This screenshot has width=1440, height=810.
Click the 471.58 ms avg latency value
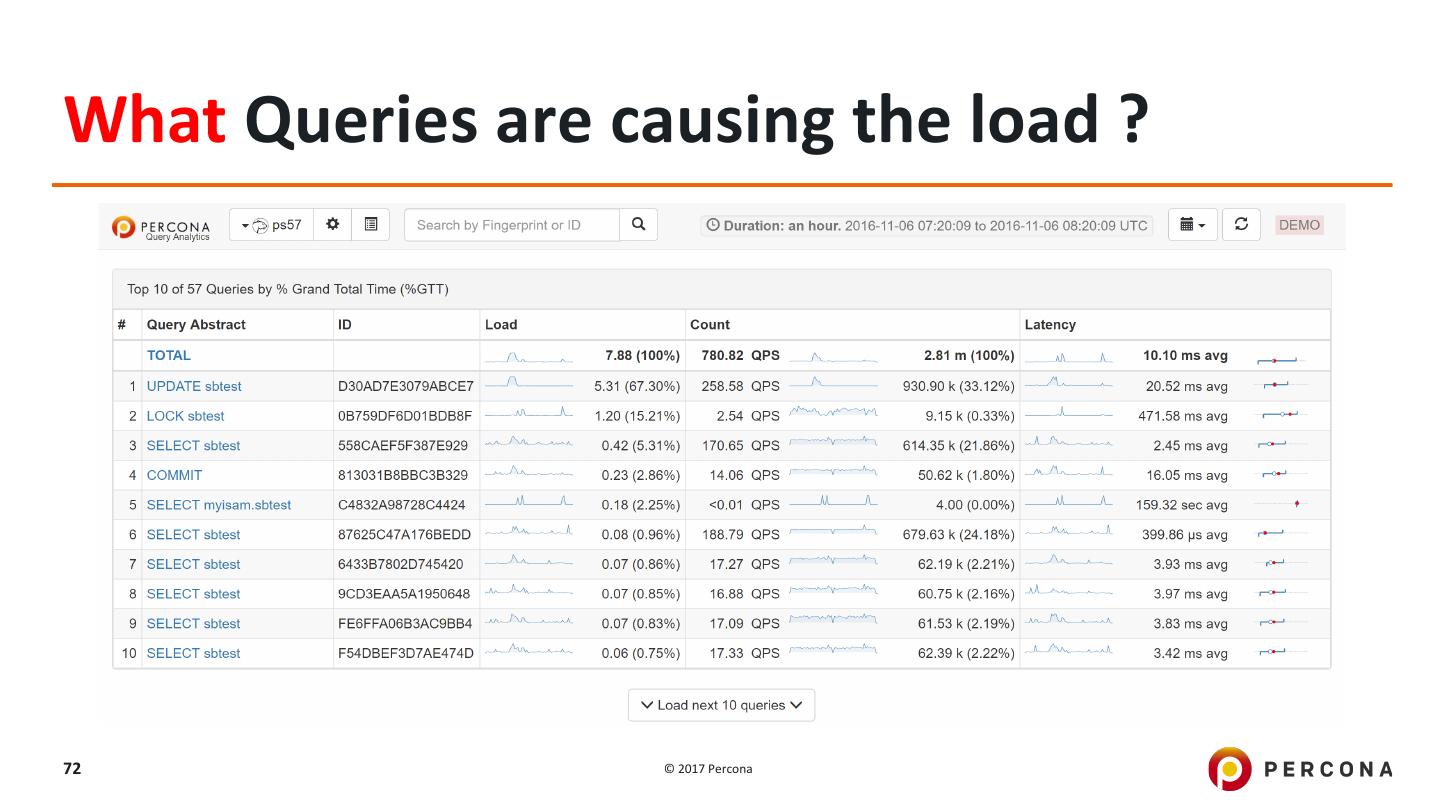(x=1183, y=416)
